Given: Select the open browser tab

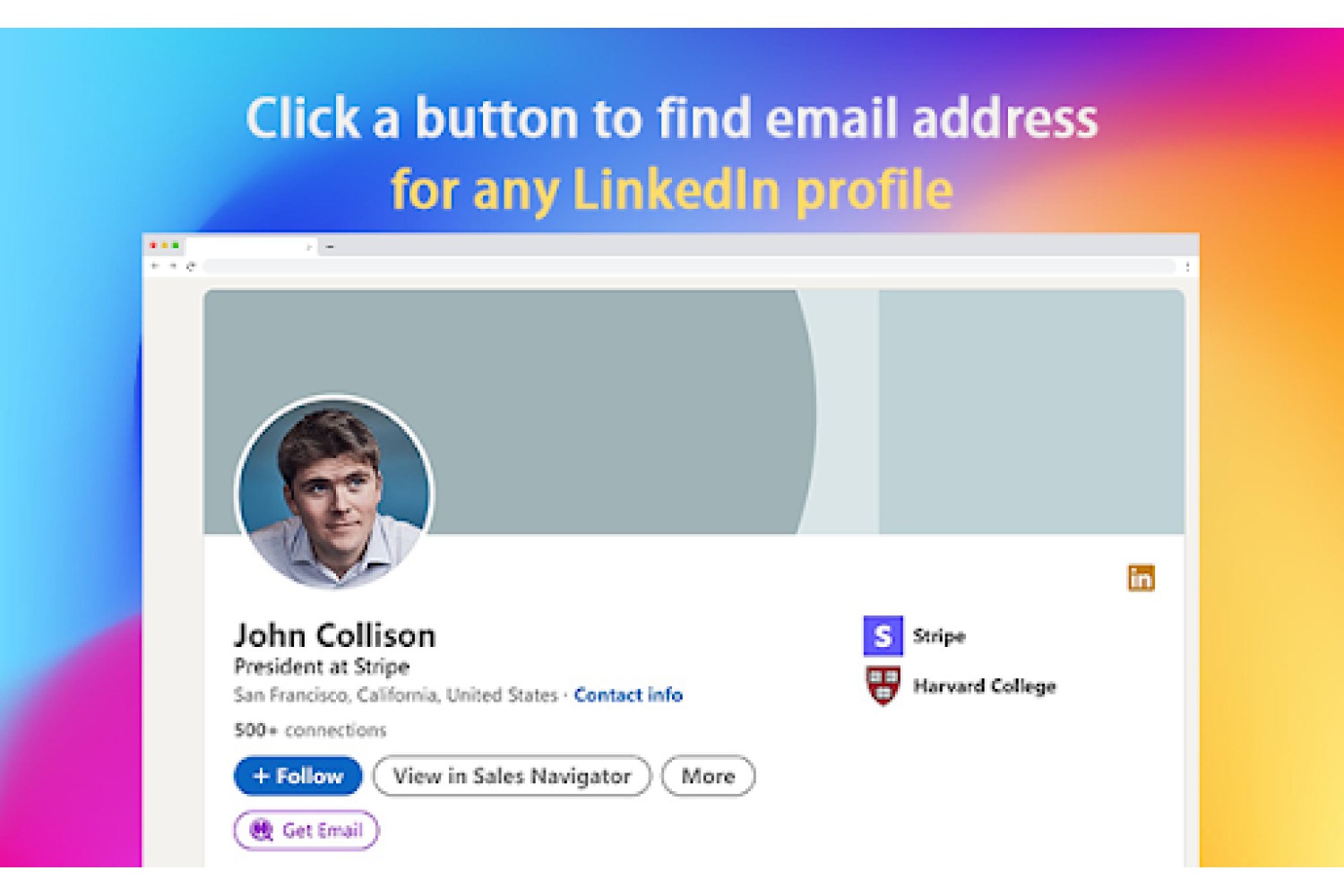Looking at the screenshot, I should [252, 245].
